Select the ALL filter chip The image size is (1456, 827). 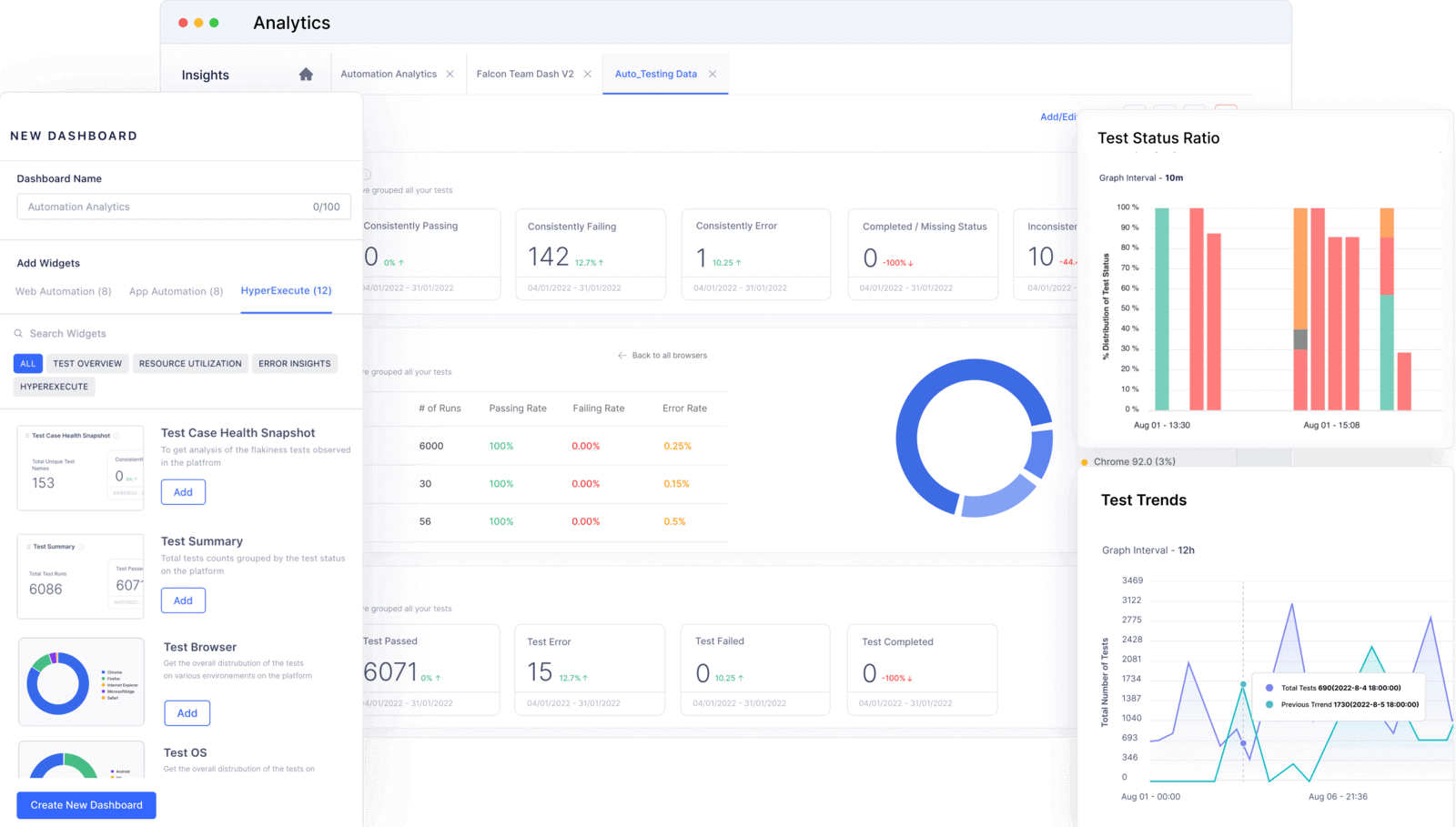pos(28,364)
